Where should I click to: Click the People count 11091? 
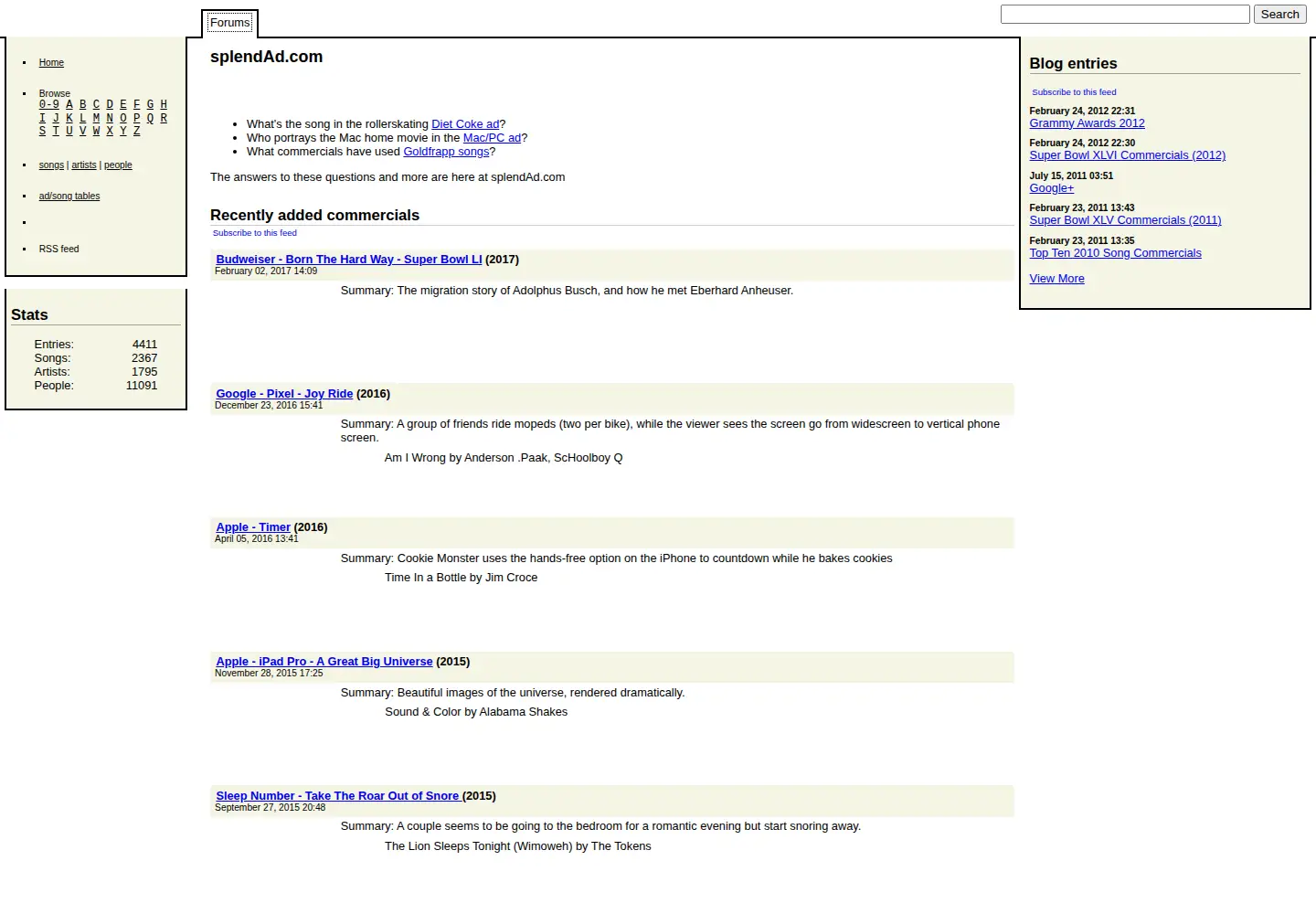(x=142, y=386)
